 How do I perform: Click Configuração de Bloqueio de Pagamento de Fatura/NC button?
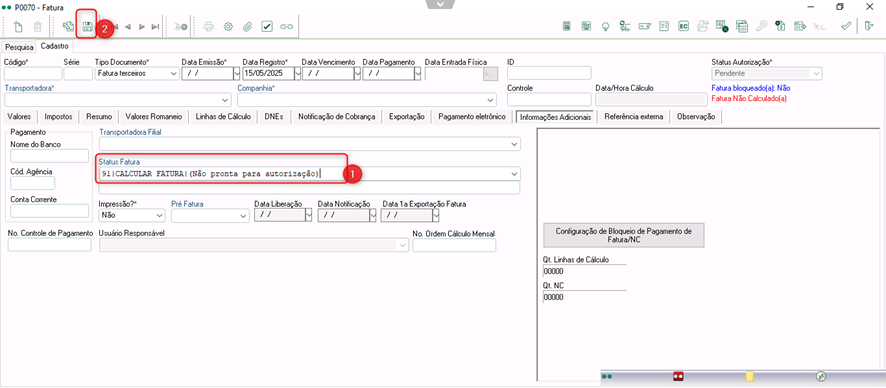624,235
